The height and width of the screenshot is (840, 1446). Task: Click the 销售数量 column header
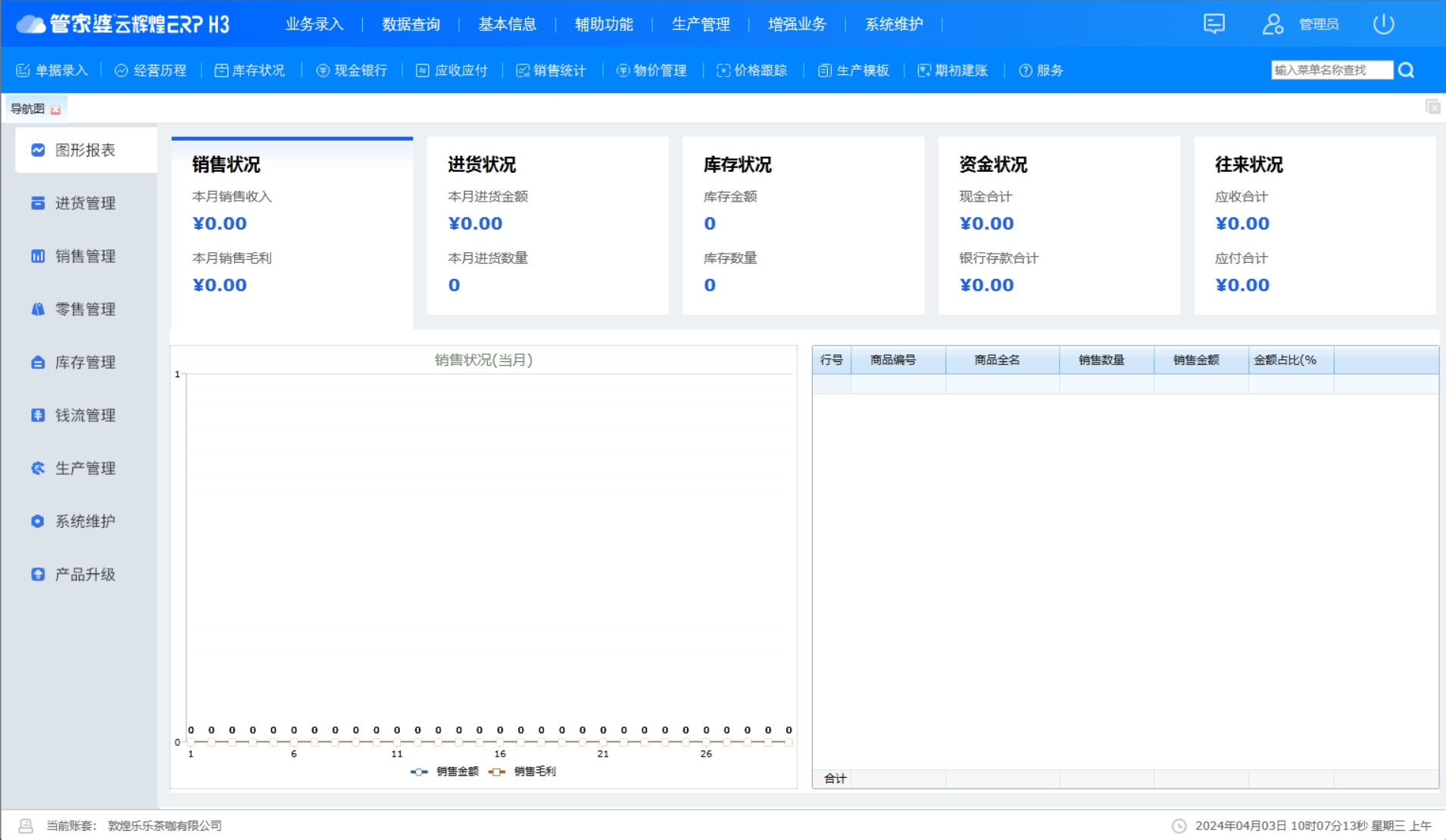(x=1107, y=360)
